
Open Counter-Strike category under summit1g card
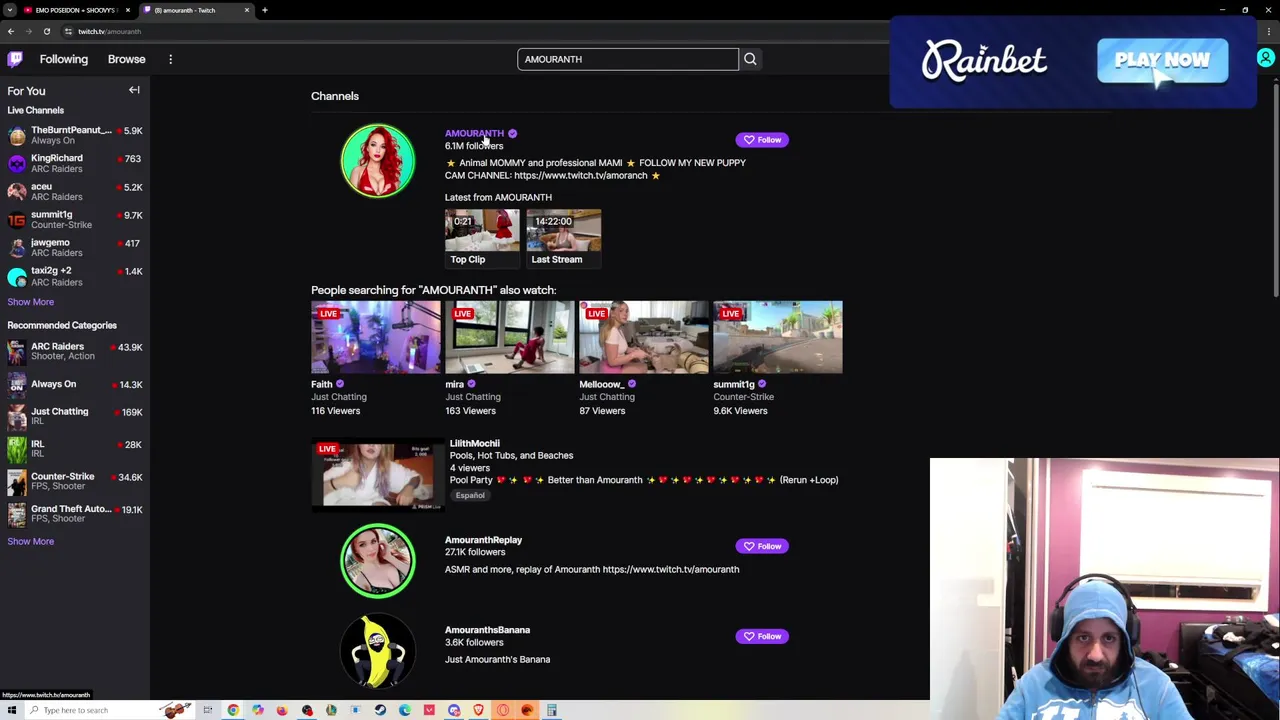click(743, 397)
